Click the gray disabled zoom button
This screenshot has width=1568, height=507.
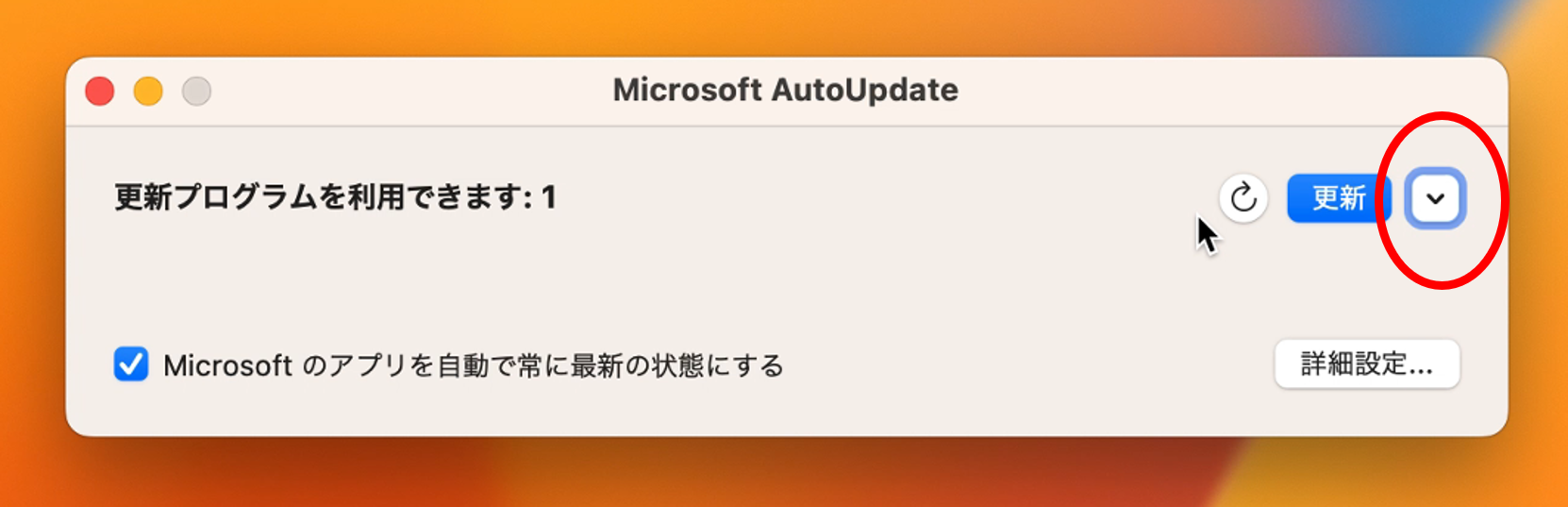196,92
